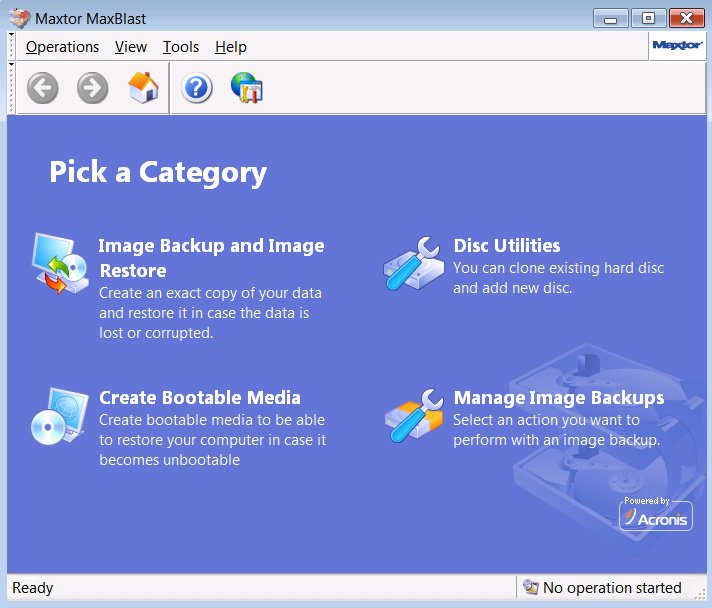Open the View menu
Screen dimensions: 712x608
pos(131,47)
